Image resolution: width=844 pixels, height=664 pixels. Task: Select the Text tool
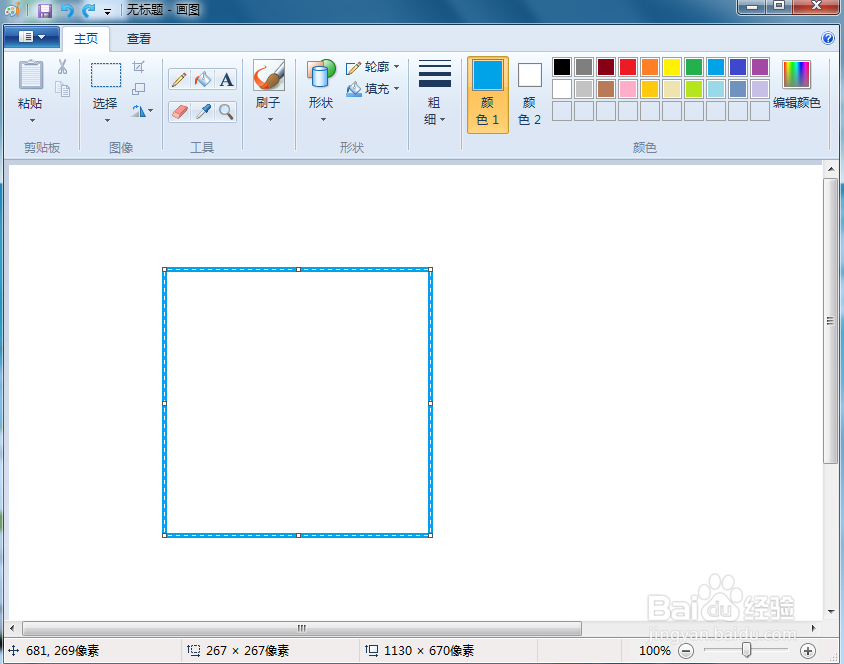tap(226, 80)
